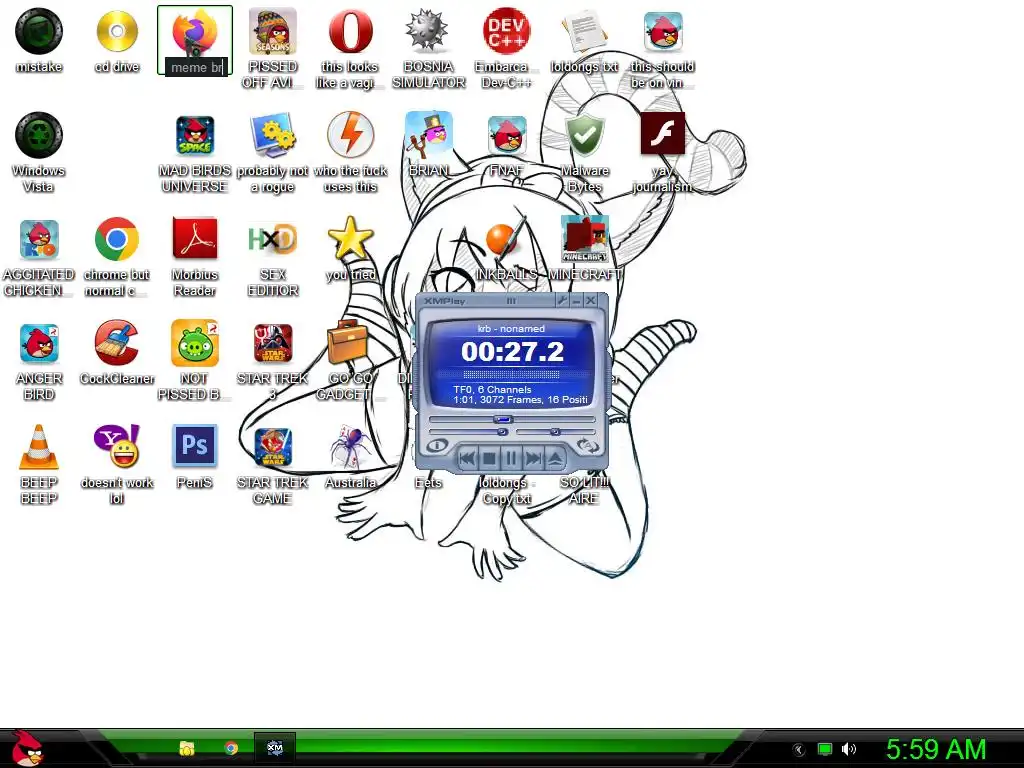Screen dimensions: 1024x768
Task: Select the 'this should be on vin...' icon
Action: pos(663,31)
